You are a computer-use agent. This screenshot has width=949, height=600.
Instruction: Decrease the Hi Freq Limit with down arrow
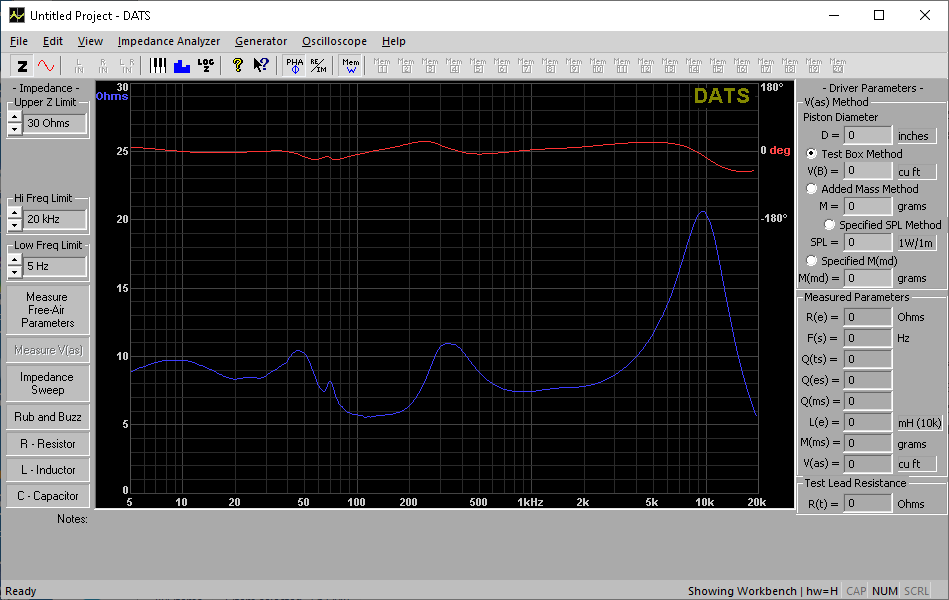click(14, 225)
